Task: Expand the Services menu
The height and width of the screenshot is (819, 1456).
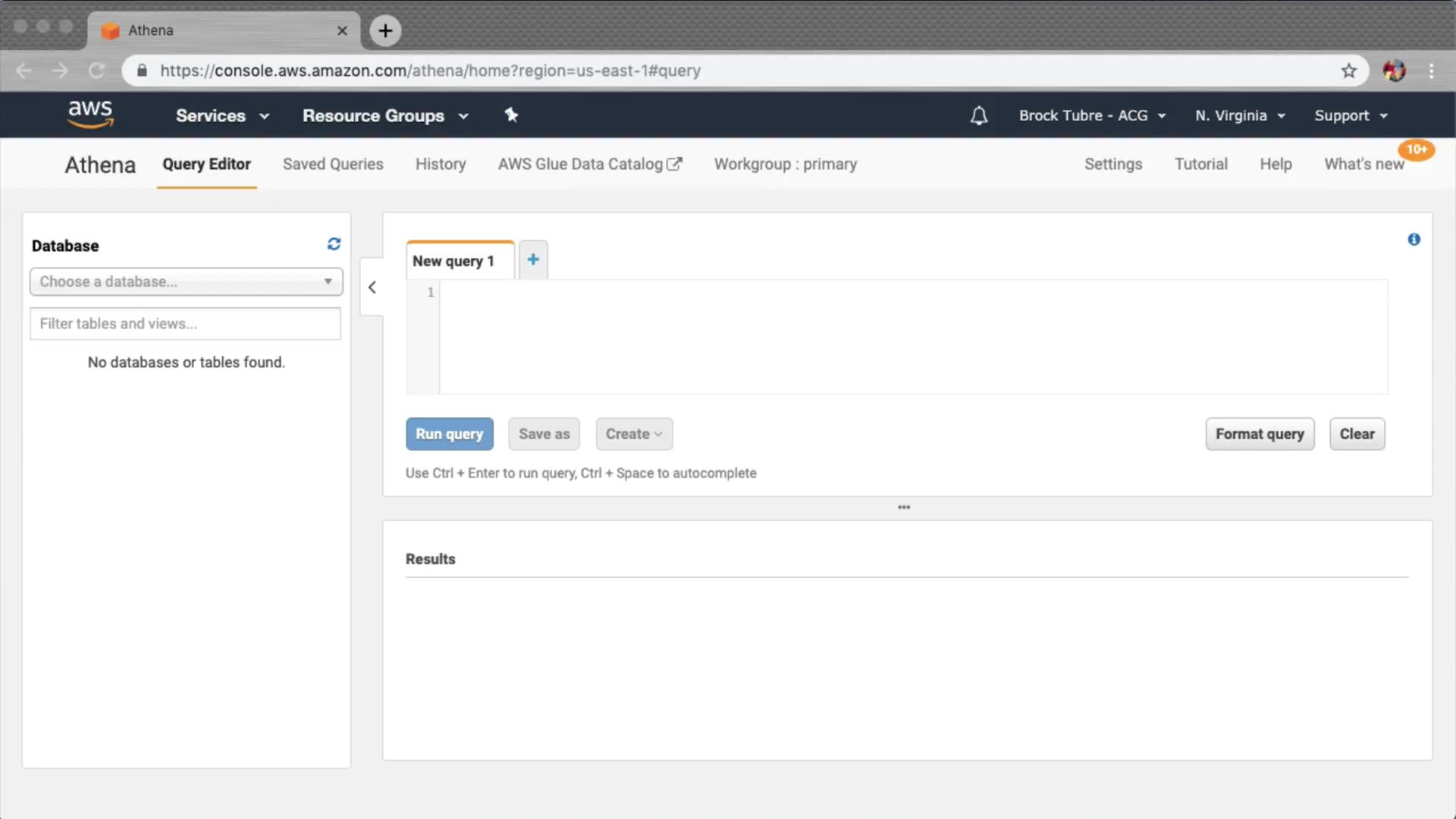Action: pyautogui.click(x=222, y=115)
